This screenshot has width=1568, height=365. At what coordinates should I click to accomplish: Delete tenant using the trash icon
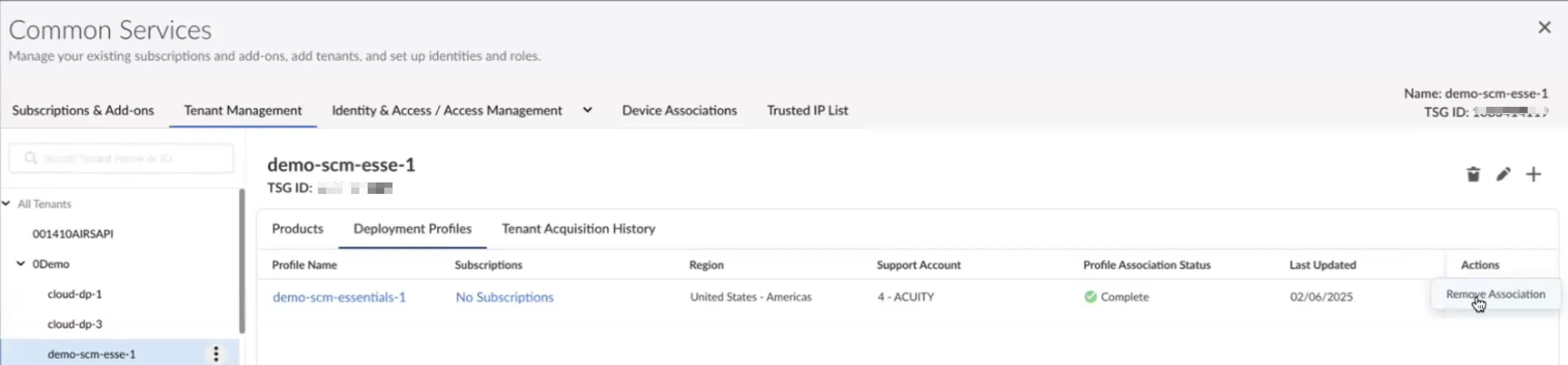tap(1472, 175)
